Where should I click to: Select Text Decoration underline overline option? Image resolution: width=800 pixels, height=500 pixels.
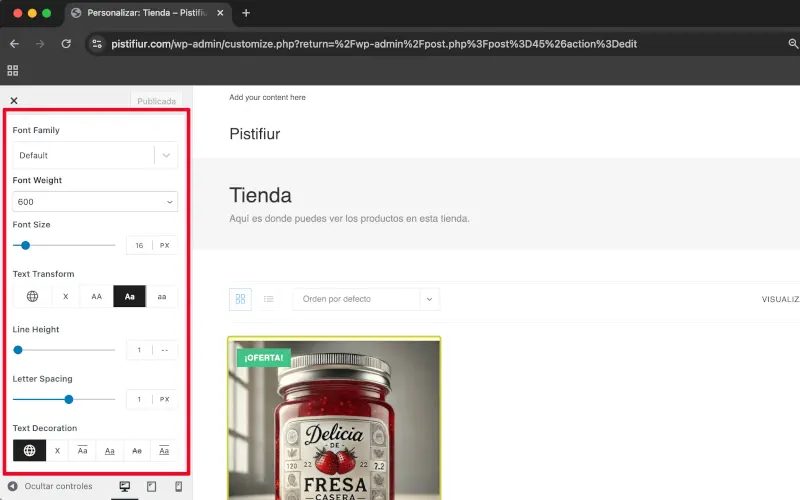point(164,451)
